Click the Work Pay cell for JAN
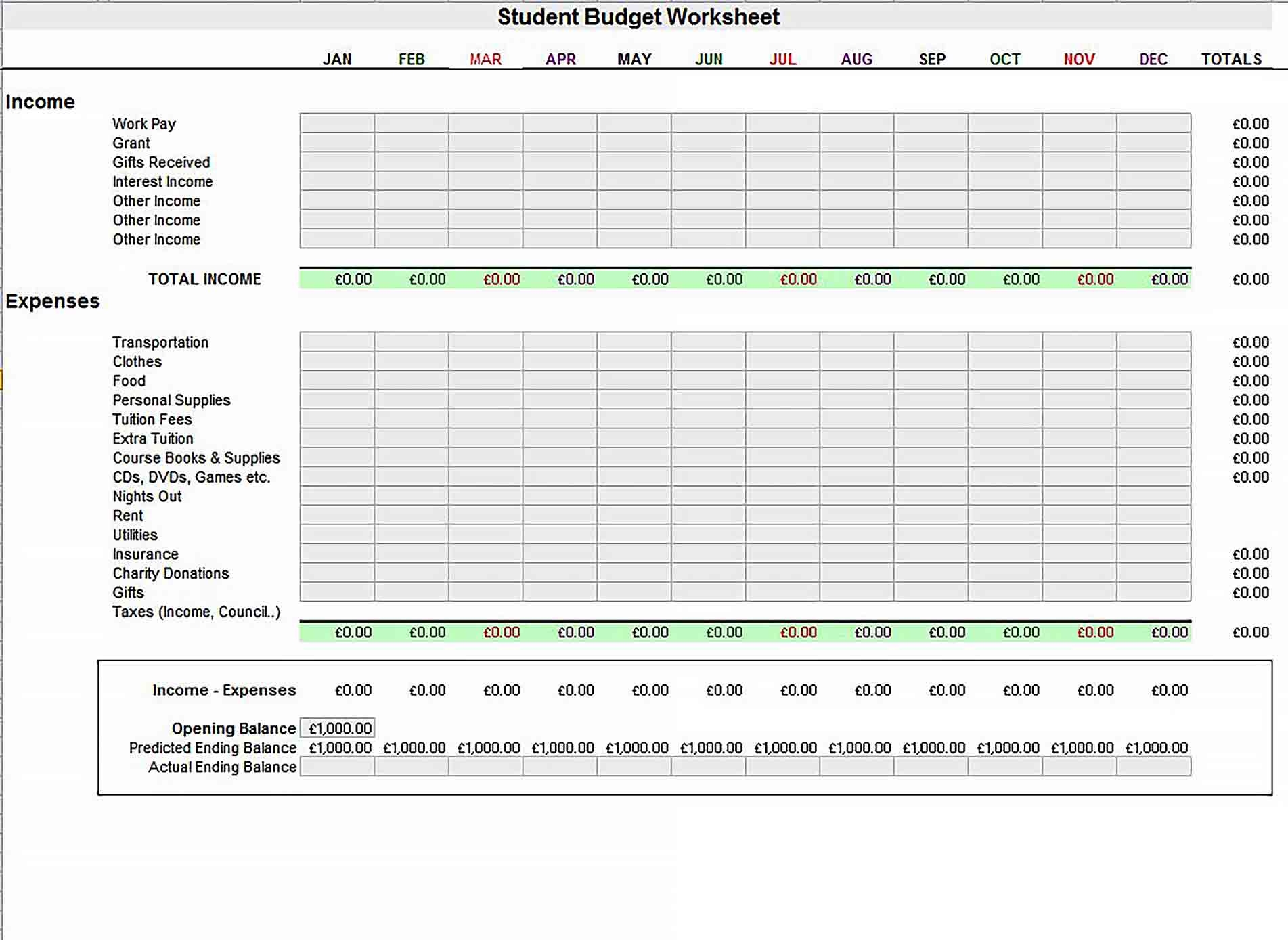The image size is (1288, 940). click(x=337, y=123)
